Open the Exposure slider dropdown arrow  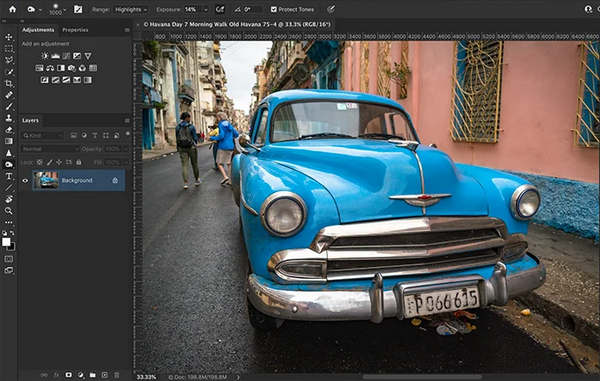coord(206,10)
